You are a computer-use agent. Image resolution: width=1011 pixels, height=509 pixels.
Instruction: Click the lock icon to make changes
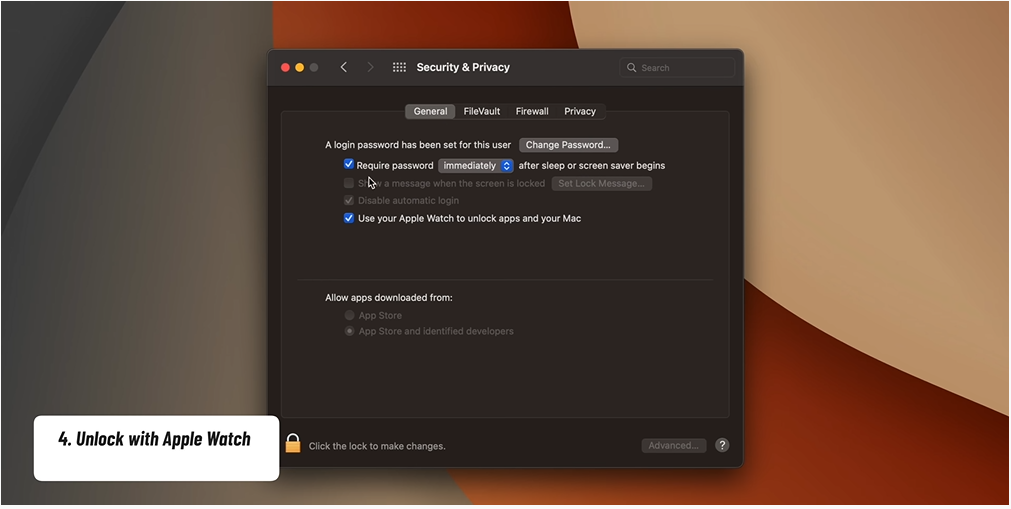[x=293, y=444]
